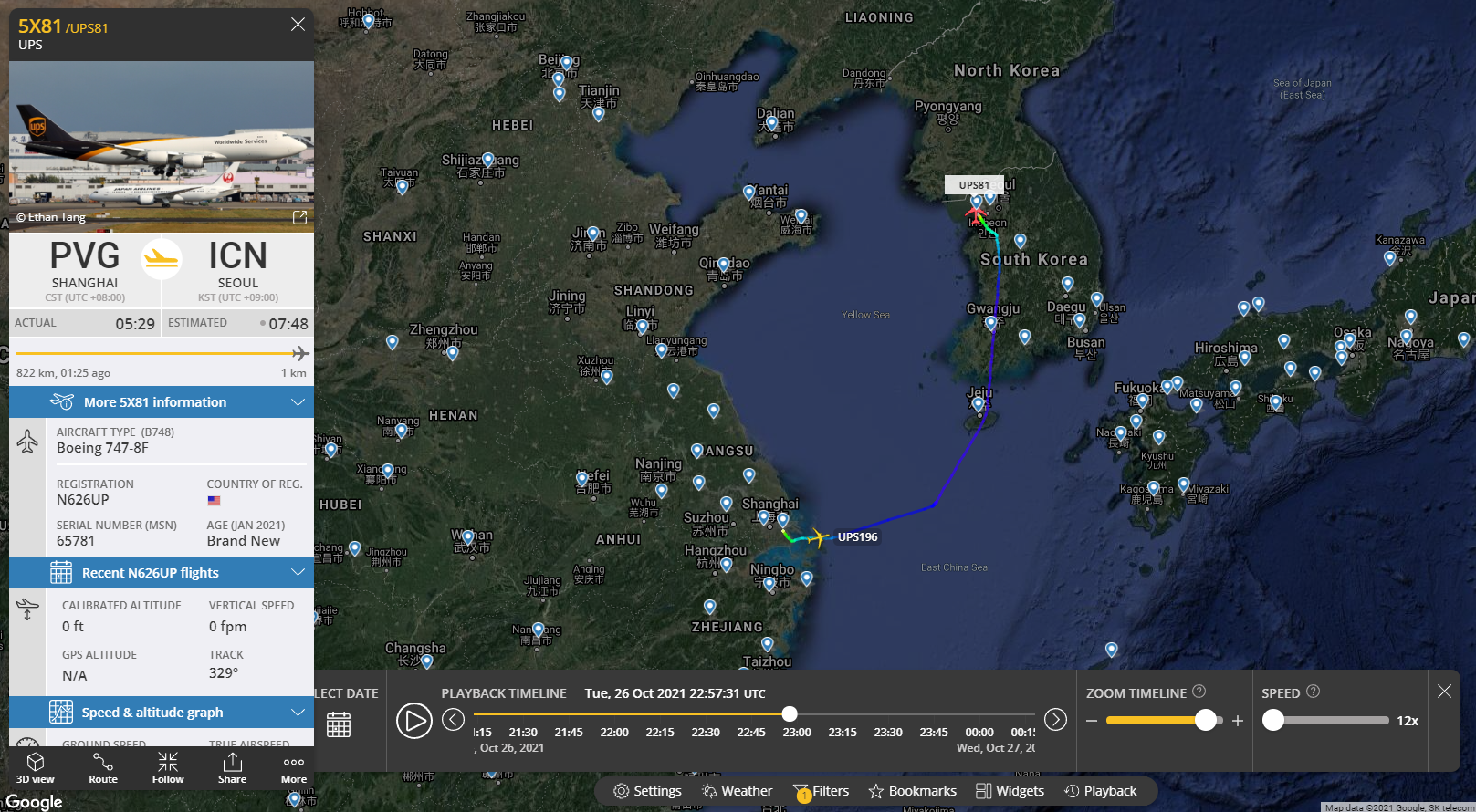Screen dimensions: 1476x812
Task: Follow the selected aircraft
Action: pos(168,767)
